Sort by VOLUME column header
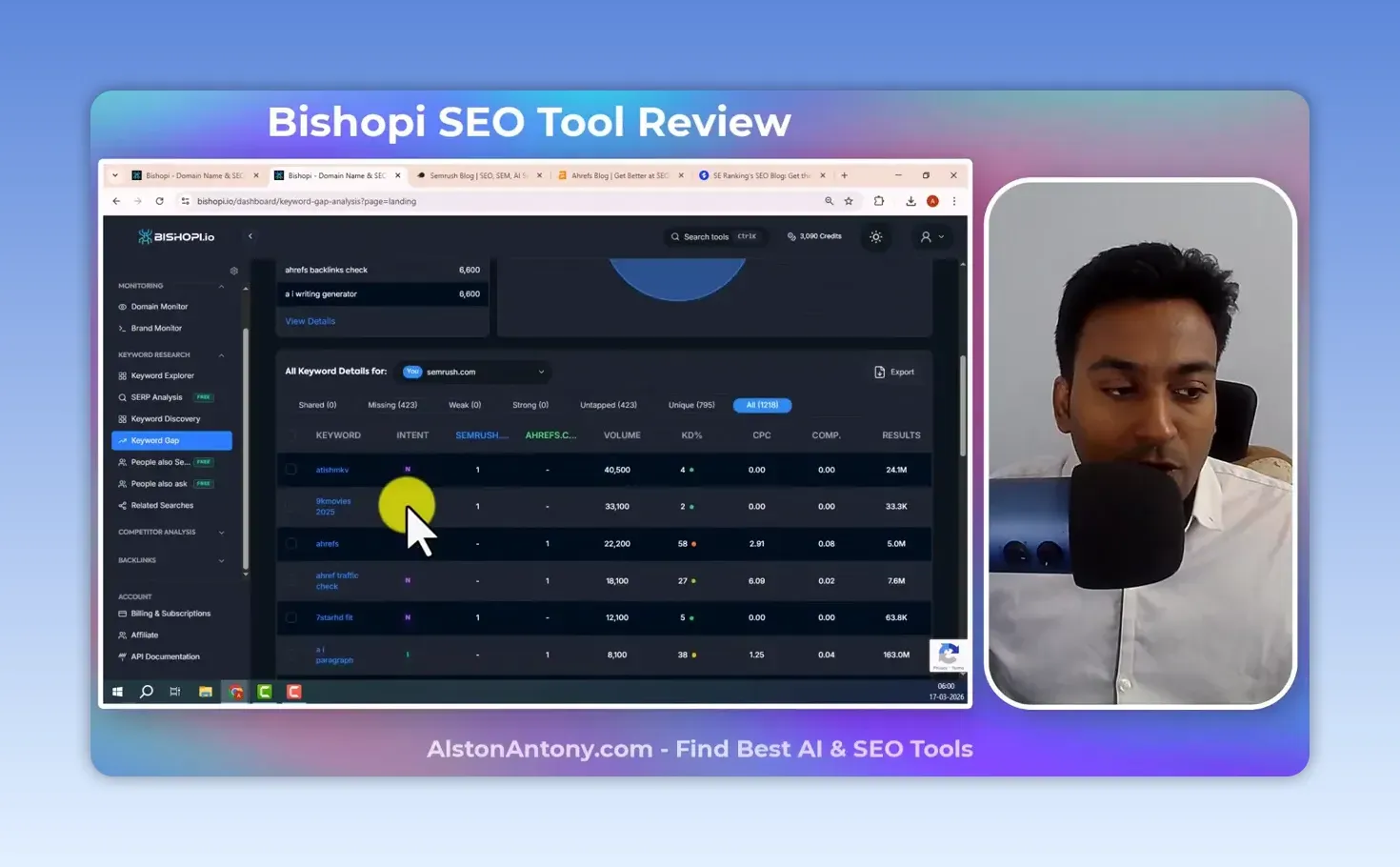Screen dimensions: 1400x867 622,435
